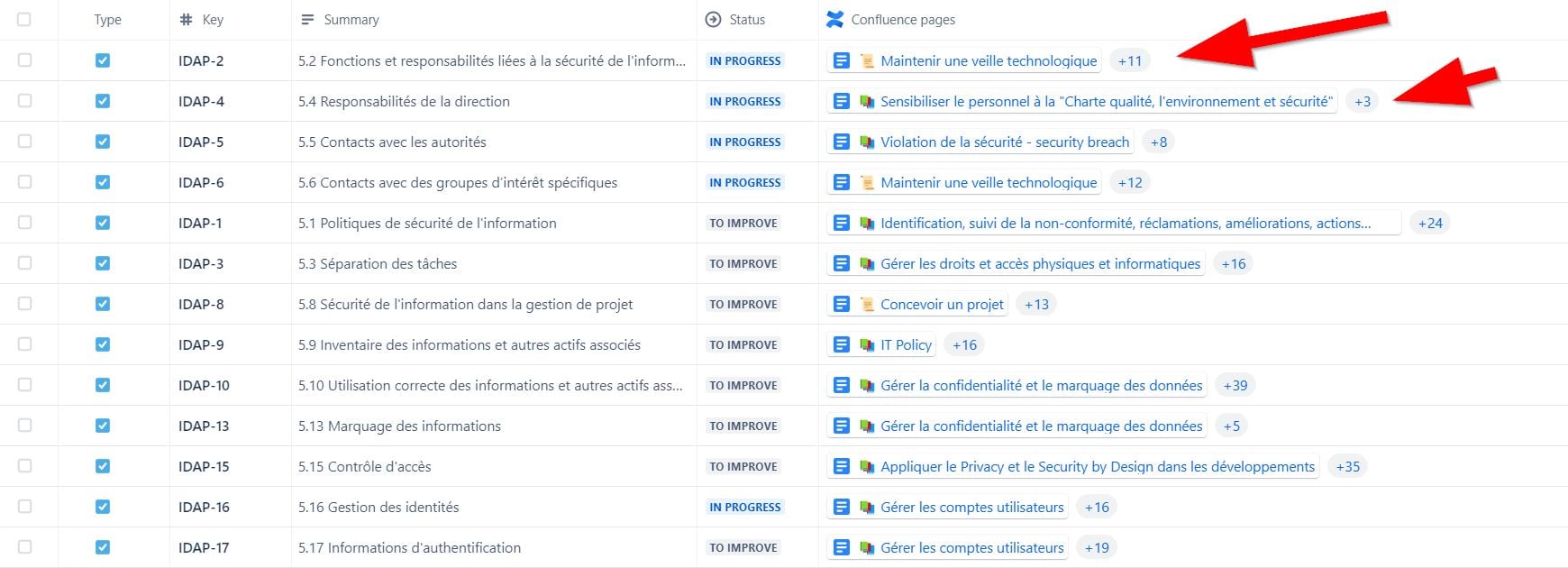Click the task type icon for IDAP-10

pyautogui.click(x=103, y=385)
